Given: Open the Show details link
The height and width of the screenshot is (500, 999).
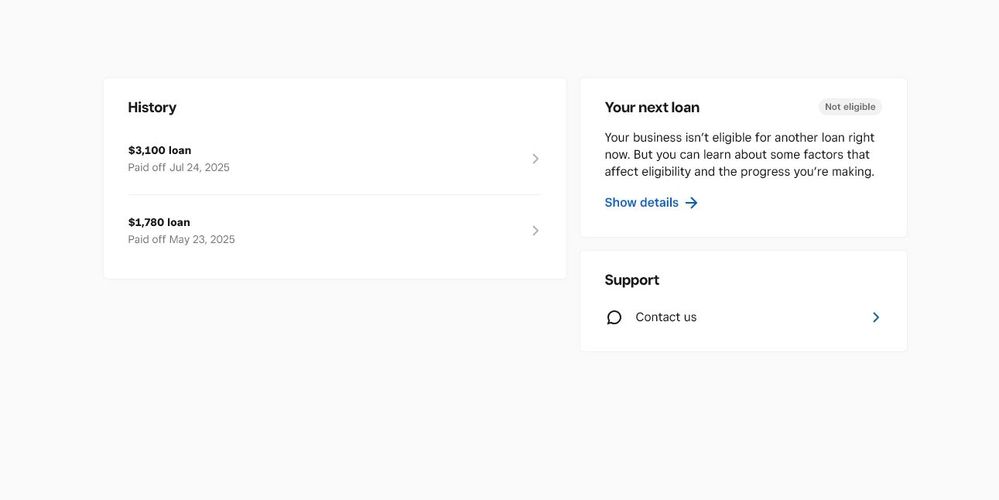Looking at the screenshot, I should pyautogui.click(x=641, y=203).
